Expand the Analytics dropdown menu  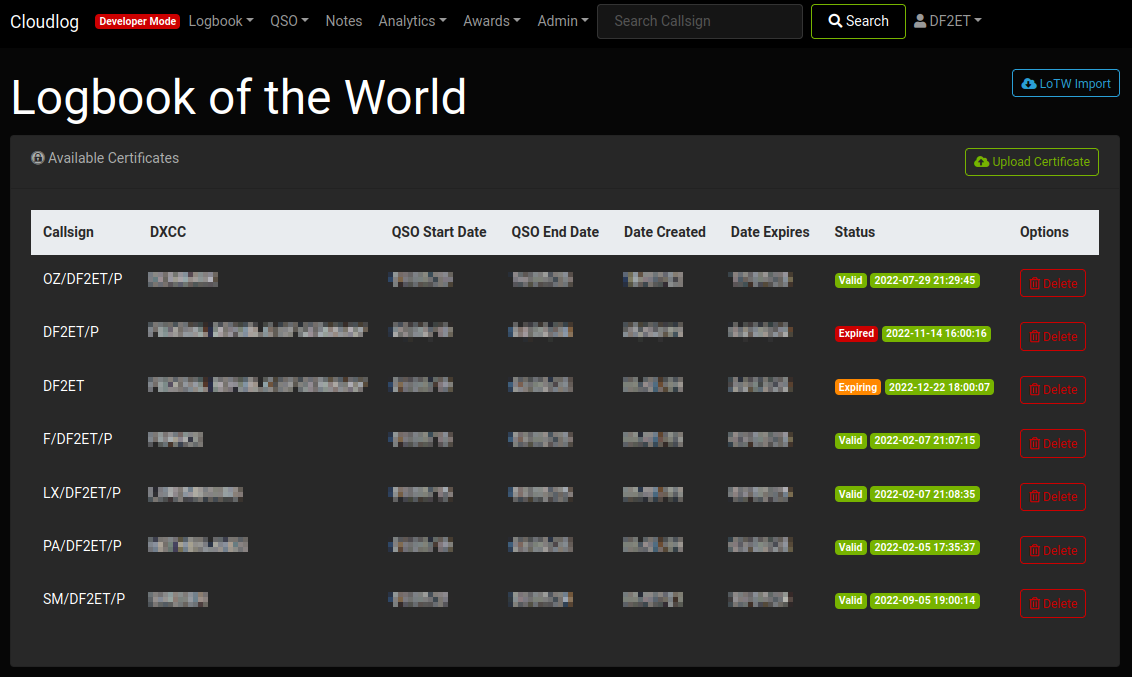coord(412,21)
